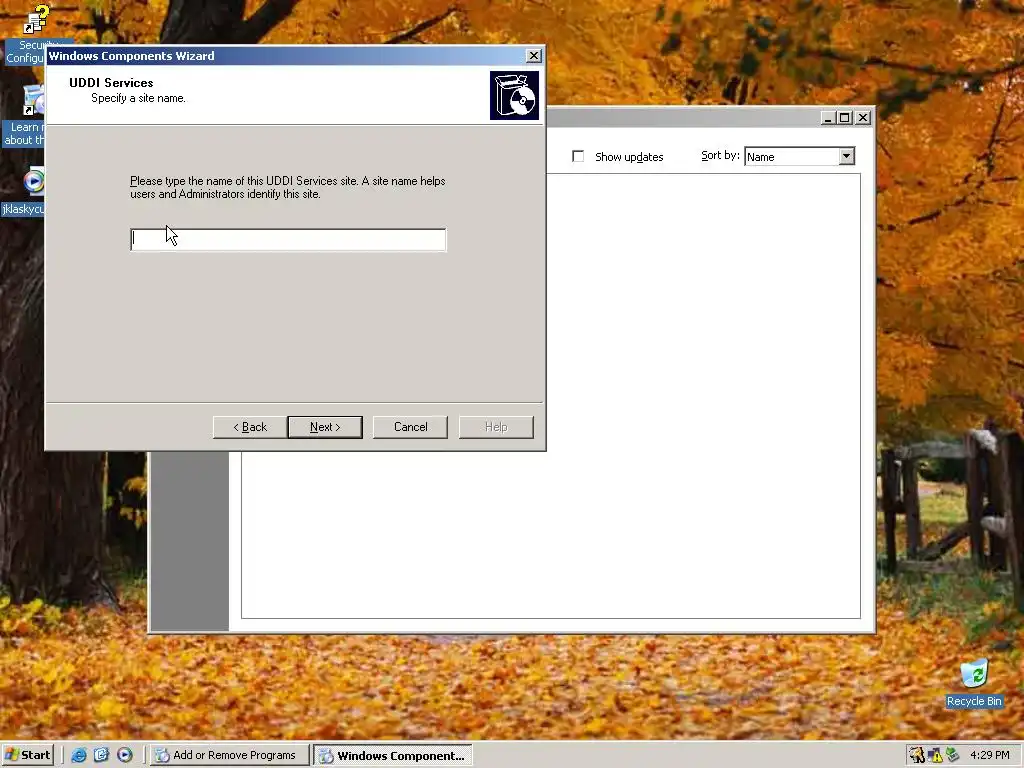The image size is (1024, 768).
Task: Close the Add or Remove Programs window
Action: tap(863, 118)
